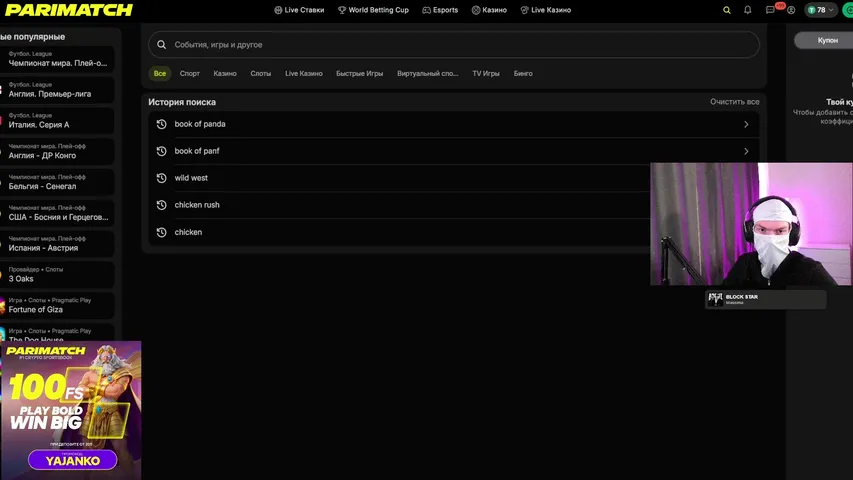Click history icon beside book of panda
Image resolution: width=853 pixels, height=480 pixels.
click(162, 124)
